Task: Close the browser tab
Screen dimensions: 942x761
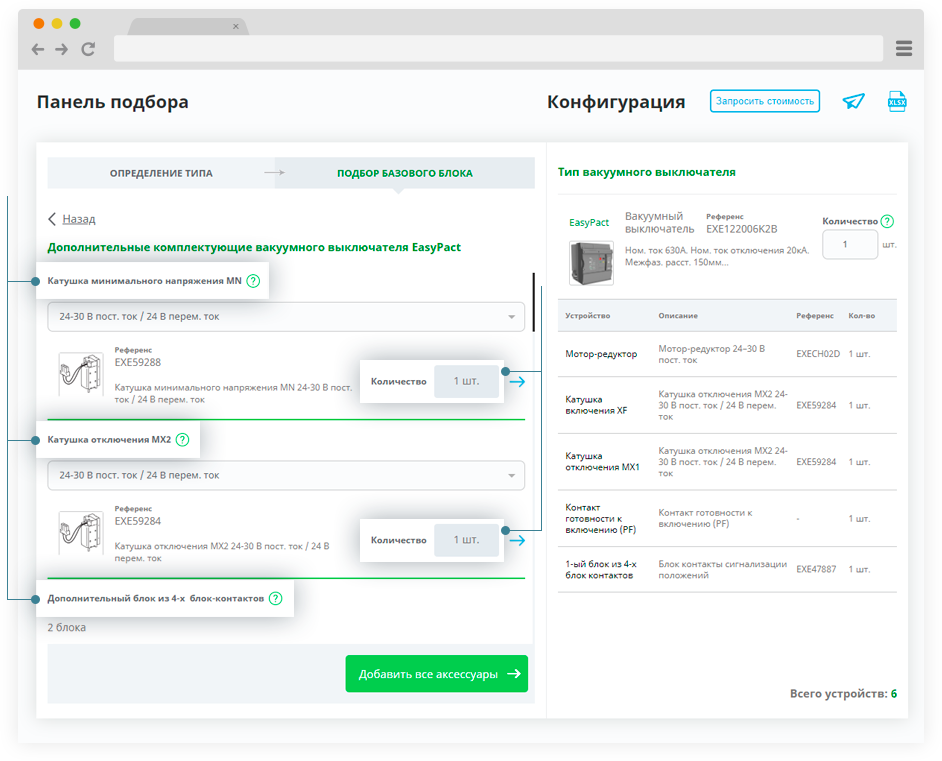Action: [x=236, y=26]
